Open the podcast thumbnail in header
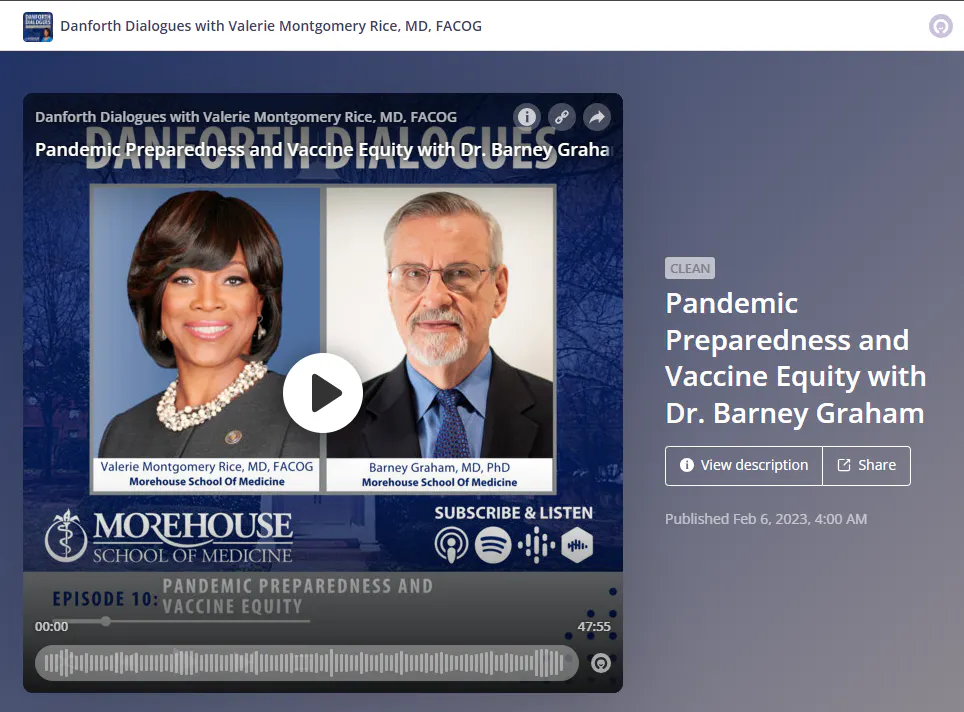The image size is (964, 712). [38, 26]
